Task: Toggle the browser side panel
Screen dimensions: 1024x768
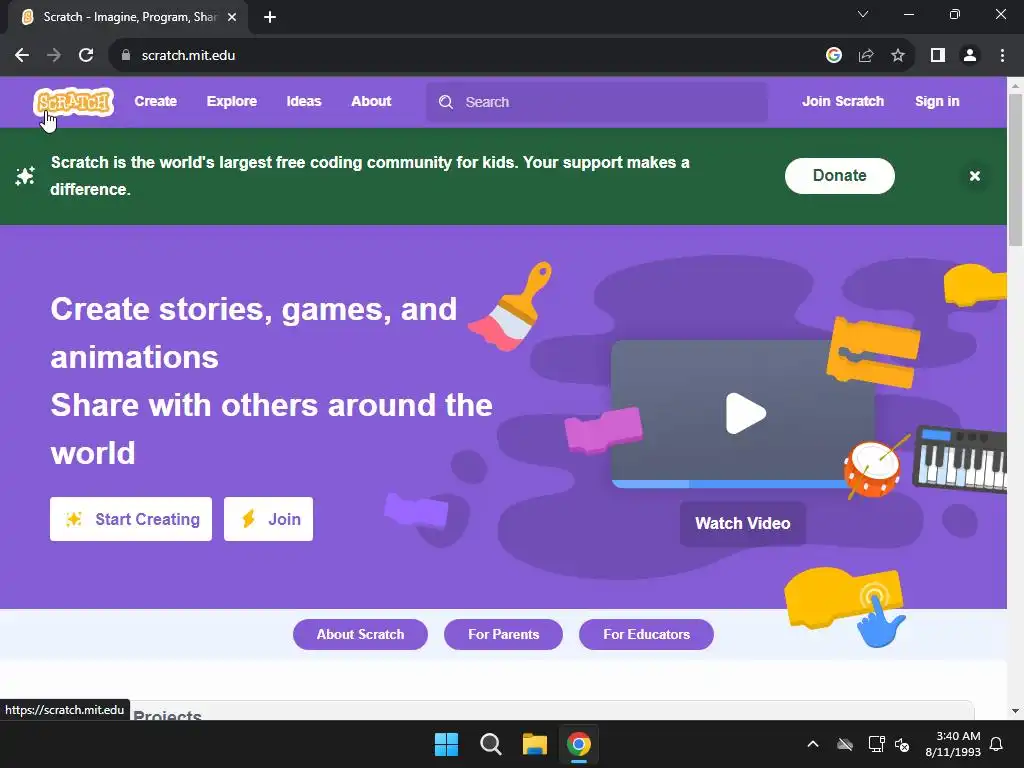Action: [938, 56]
